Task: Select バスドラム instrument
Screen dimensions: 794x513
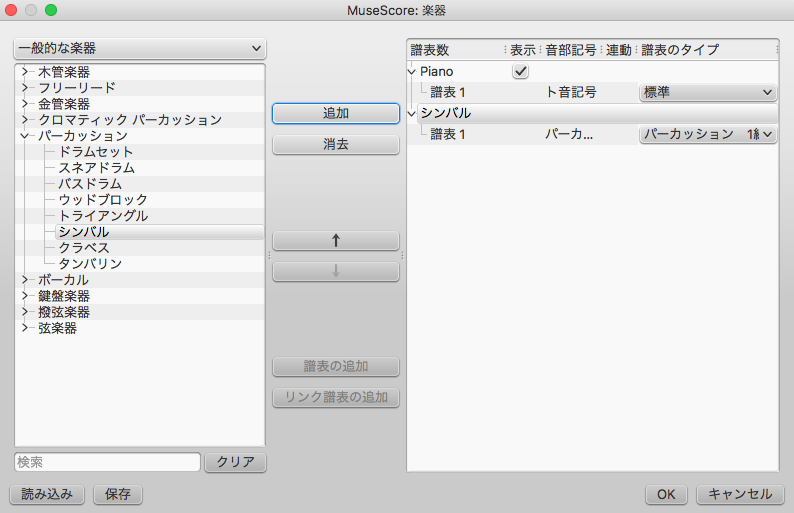Action: (90, 184)
